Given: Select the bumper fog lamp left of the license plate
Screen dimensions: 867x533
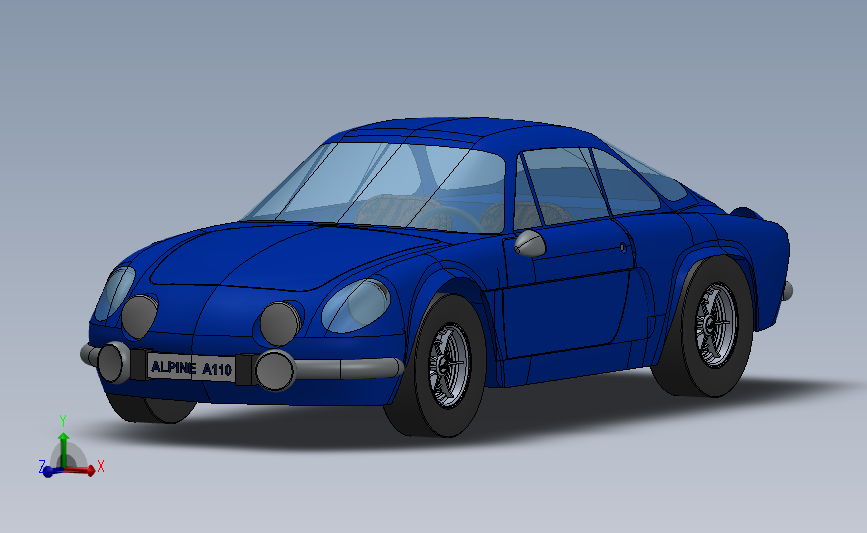Looking at the screenshot, I should 113,363.
